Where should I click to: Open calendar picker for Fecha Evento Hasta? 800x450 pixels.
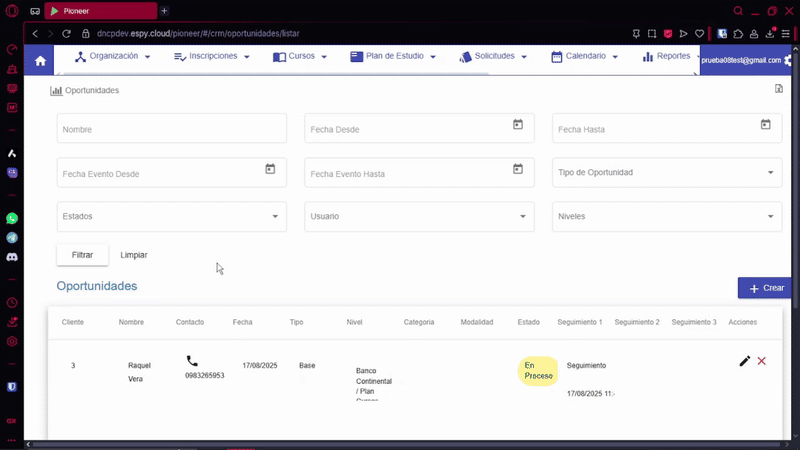(518, 170)
